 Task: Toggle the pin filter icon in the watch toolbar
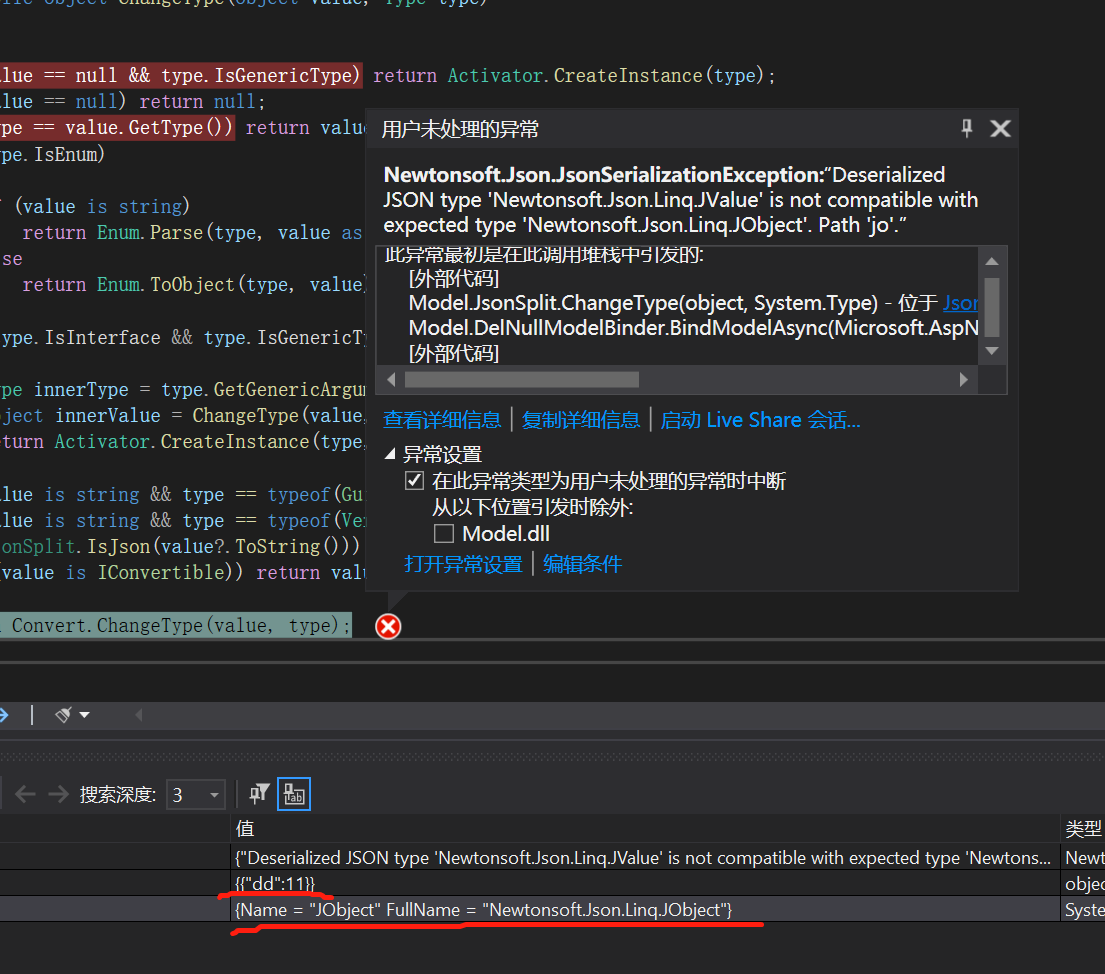coord(259,794)
